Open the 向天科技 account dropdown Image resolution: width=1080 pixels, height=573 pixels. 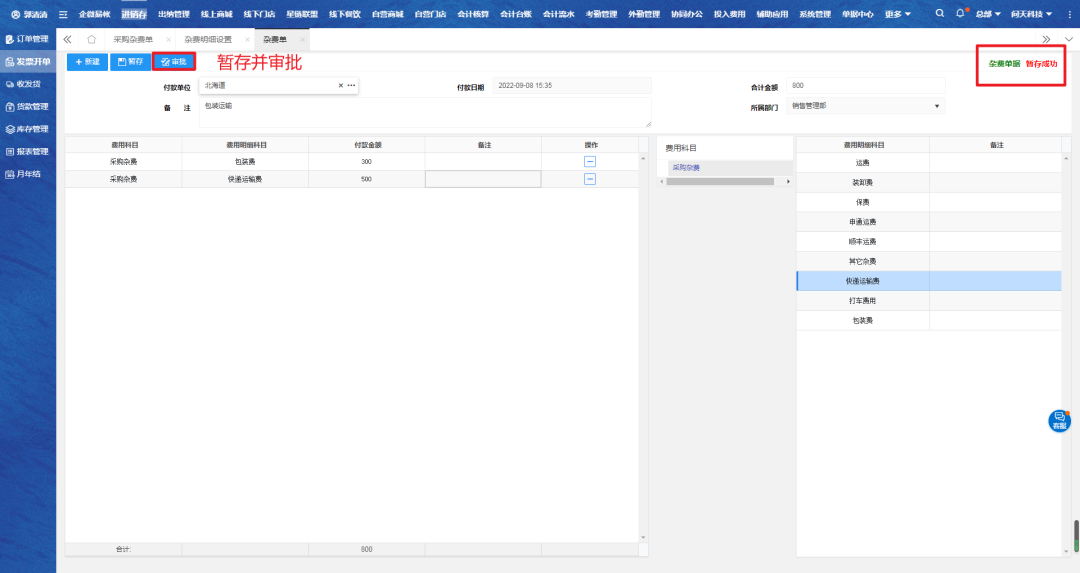[x=1031, y=14]
